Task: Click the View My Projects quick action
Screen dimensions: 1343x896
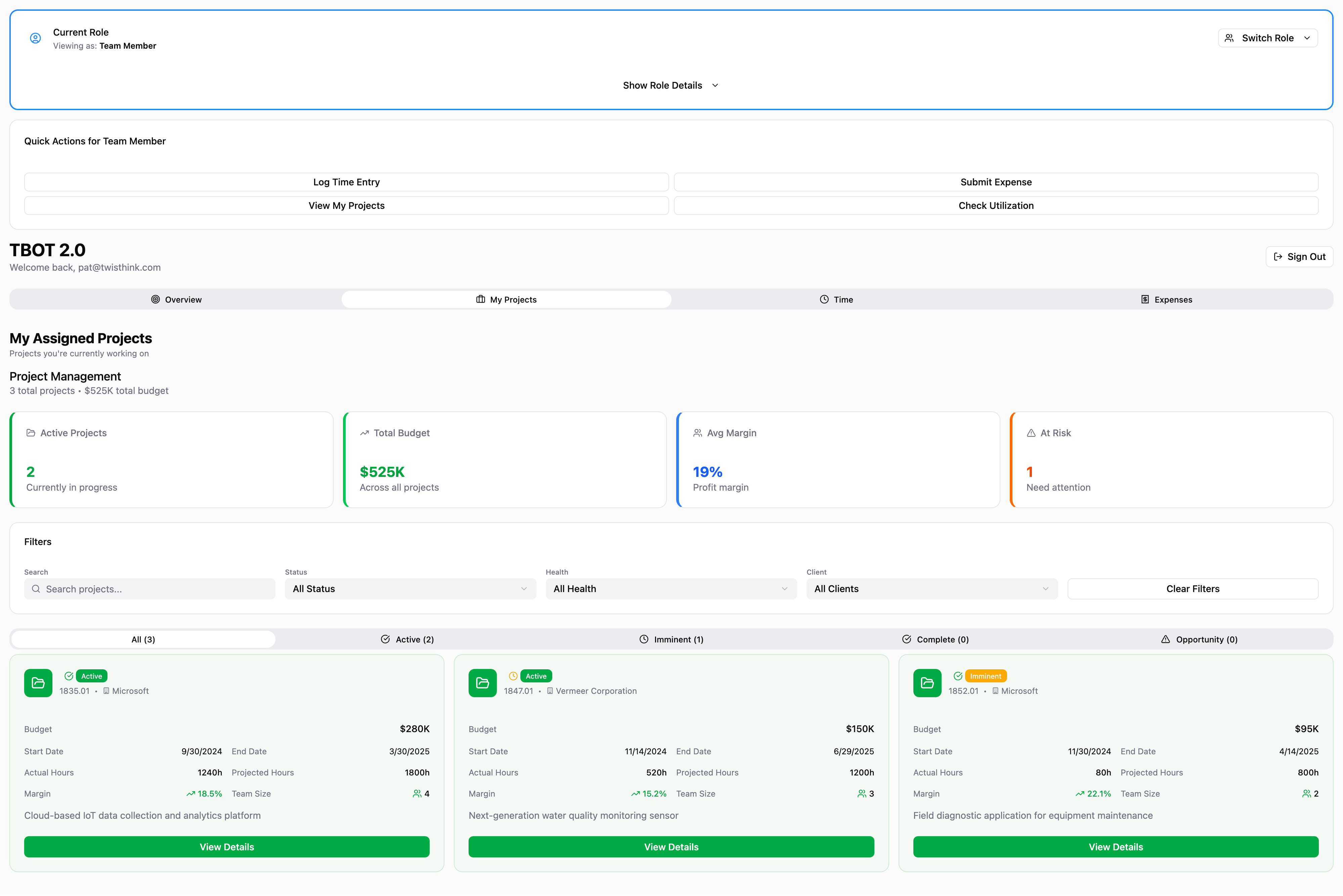Action: click(x=346, y=206)
